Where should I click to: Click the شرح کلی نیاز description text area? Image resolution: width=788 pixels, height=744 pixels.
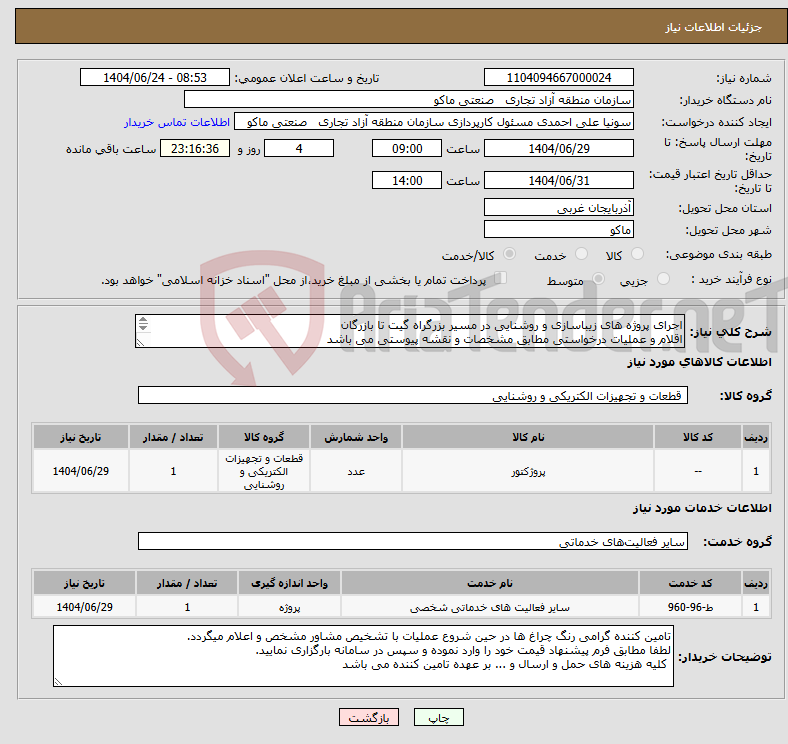(x=410, y=331)
